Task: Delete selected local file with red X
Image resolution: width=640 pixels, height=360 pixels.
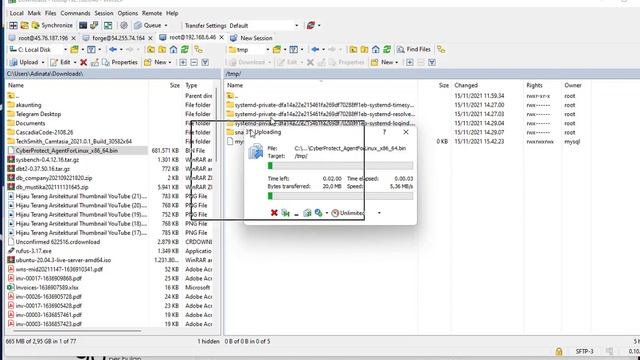Action: tap(84, 62)
